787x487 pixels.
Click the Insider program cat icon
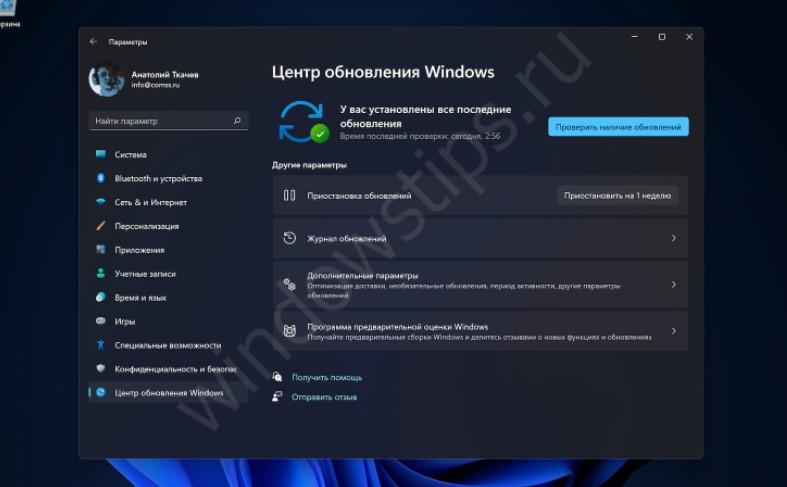coord(290,331)
